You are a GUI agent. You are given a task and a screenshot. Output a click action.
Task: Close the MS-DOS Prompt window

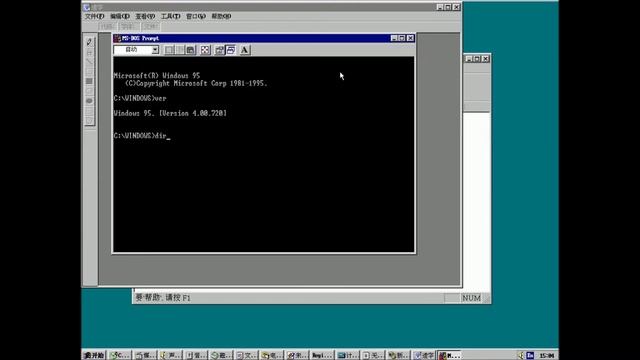pyautogui.click(x=410, y=38)
